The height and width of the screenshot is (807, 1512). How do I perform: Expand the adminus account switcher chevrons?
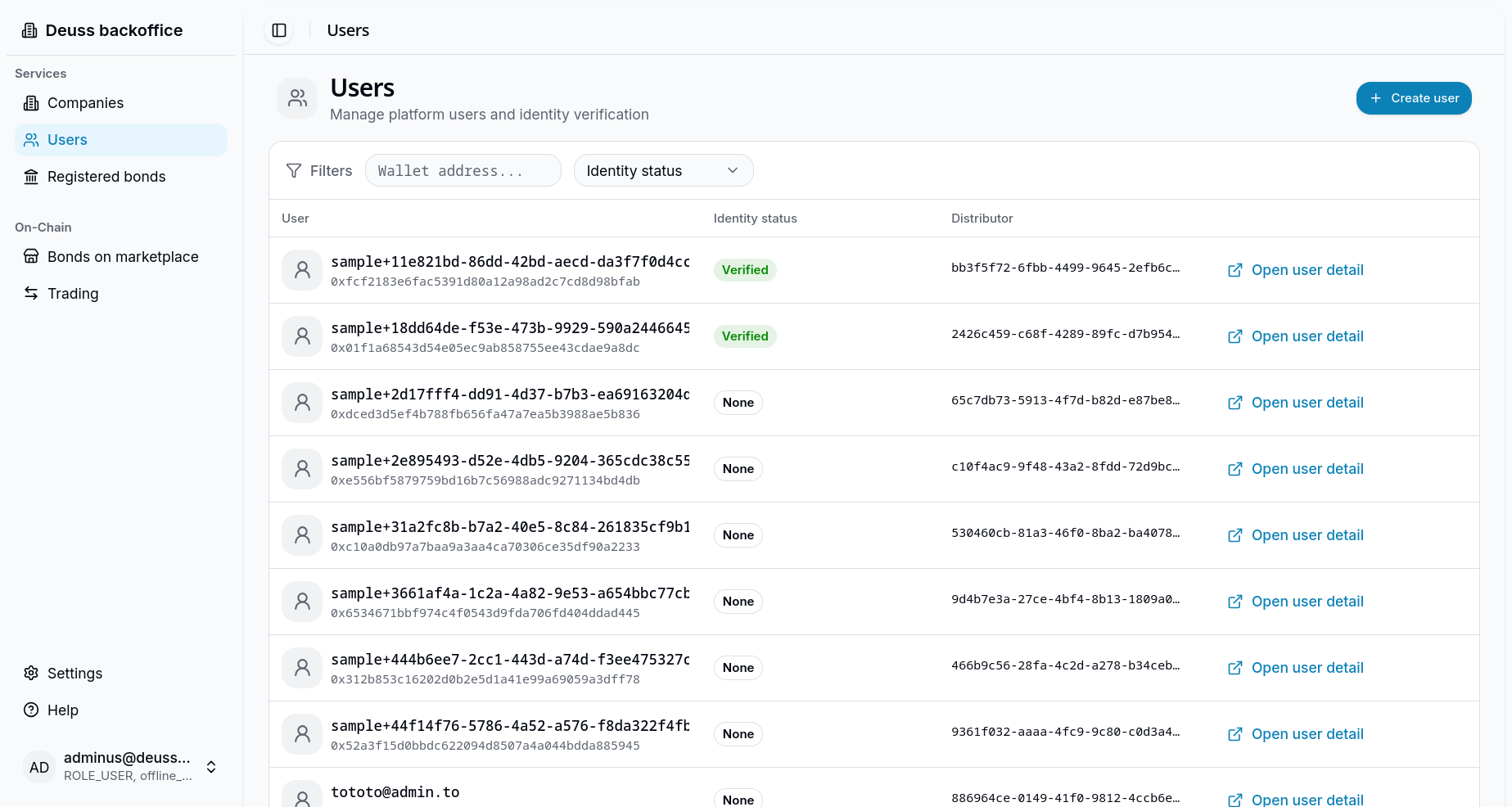pyautogui.click(x=211, y=767)
